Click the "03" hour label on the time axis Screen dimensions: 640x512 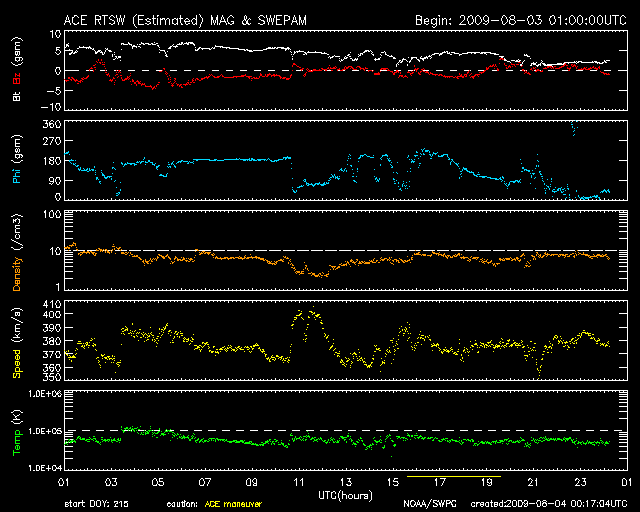pos(111,483)
